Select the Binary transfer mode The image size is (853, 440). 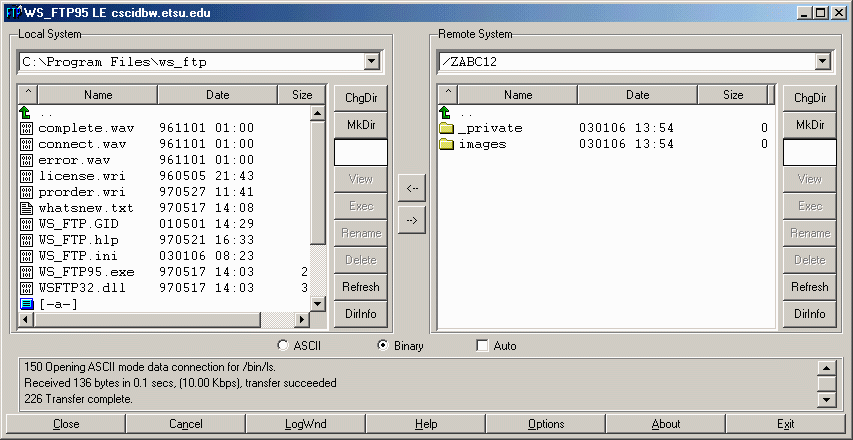click(x=382, y=346)
